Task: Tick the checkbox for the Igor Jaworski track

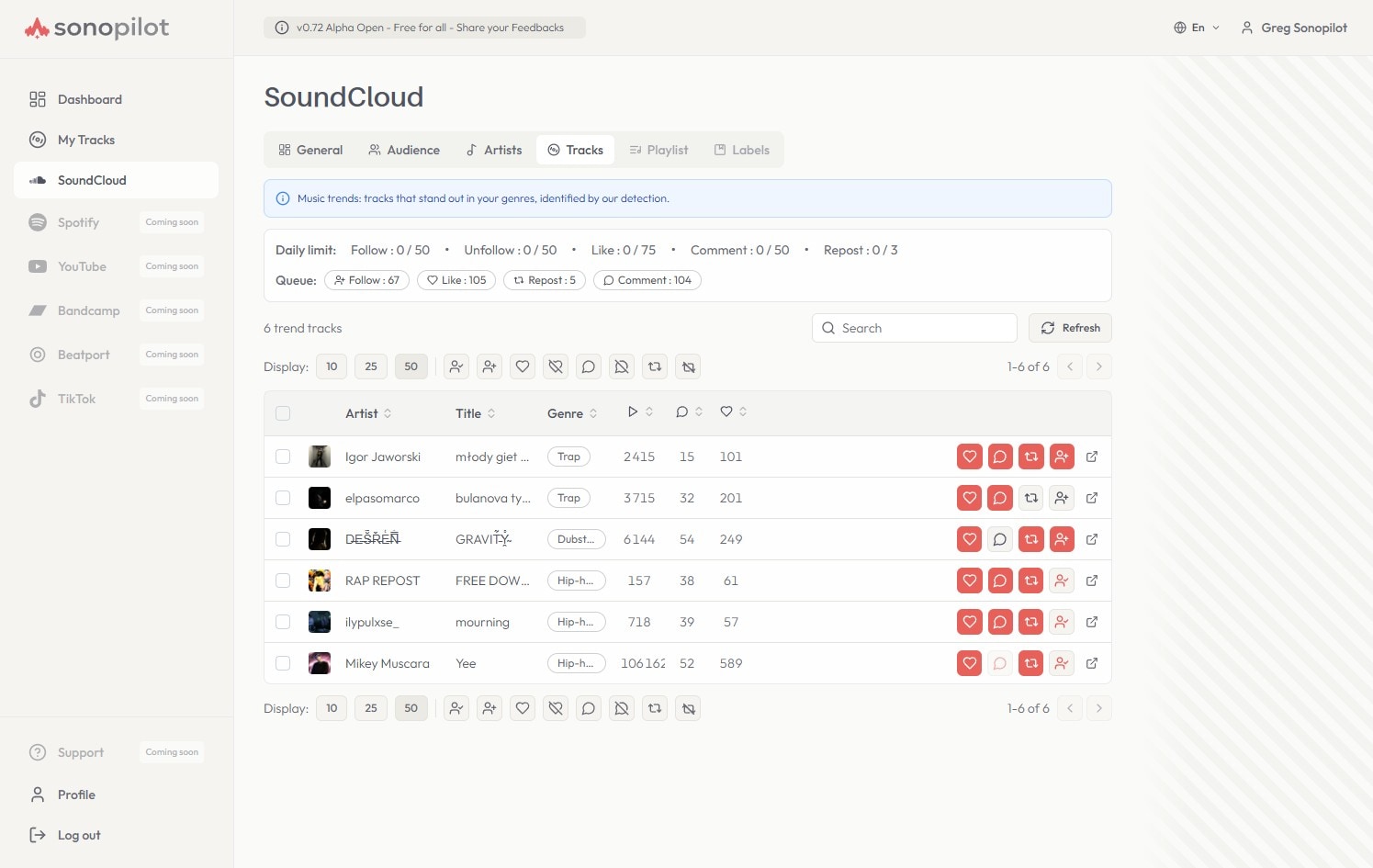Action: pos(283,457)
